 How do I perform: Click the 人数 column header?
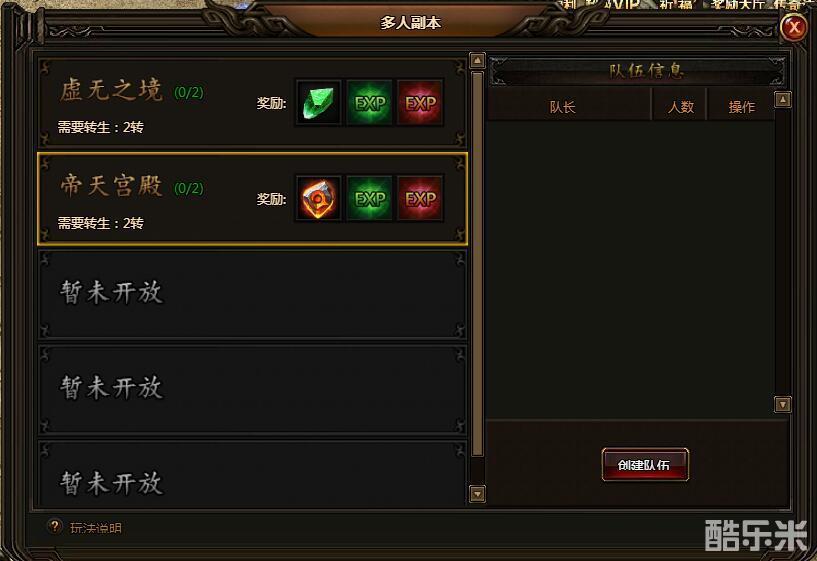coord(680,107)
